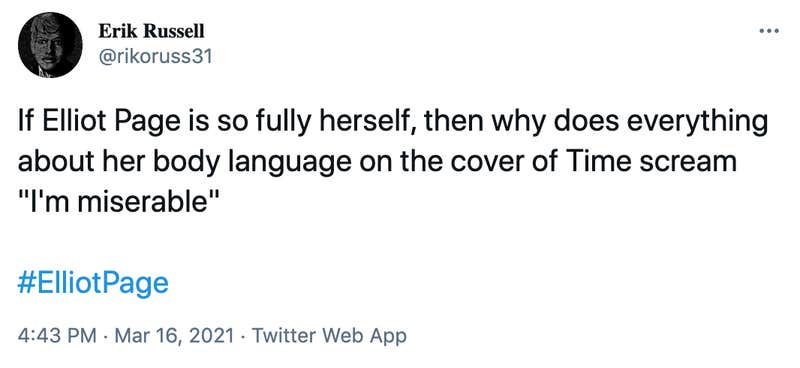This screenshot has width=800, height=368.
Task: Click the word "Time" in the tweet
Action: pos(578,163)
